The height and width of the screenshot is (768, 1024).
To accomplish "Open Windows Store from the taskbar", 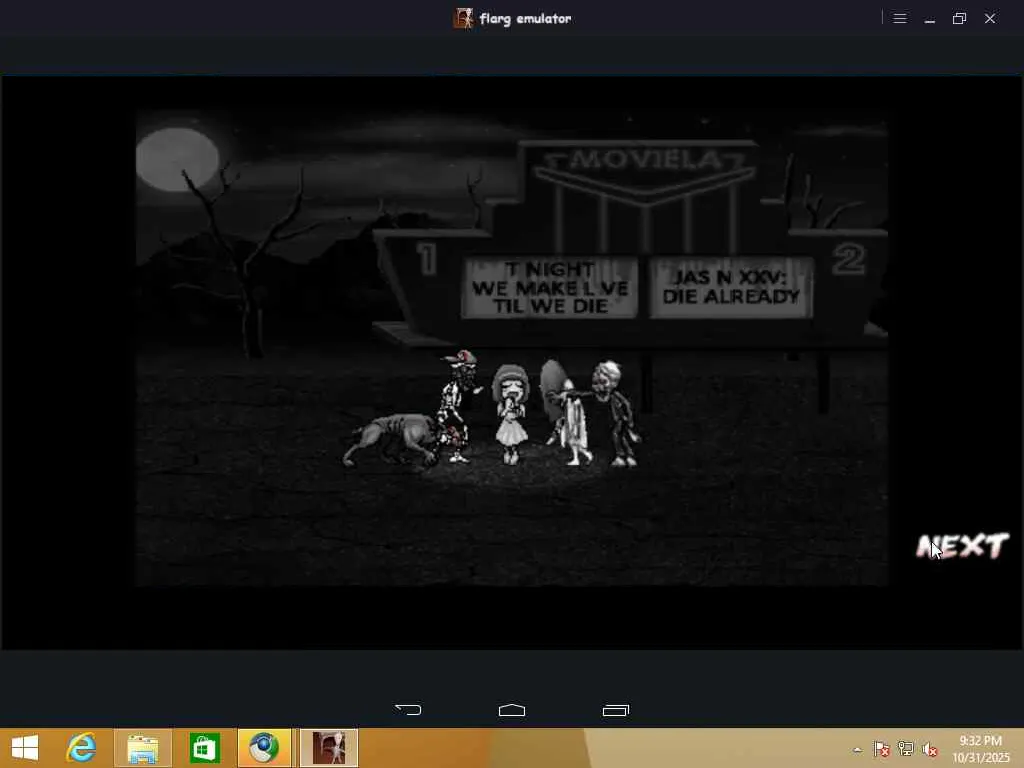I will [x=204, y=748].
